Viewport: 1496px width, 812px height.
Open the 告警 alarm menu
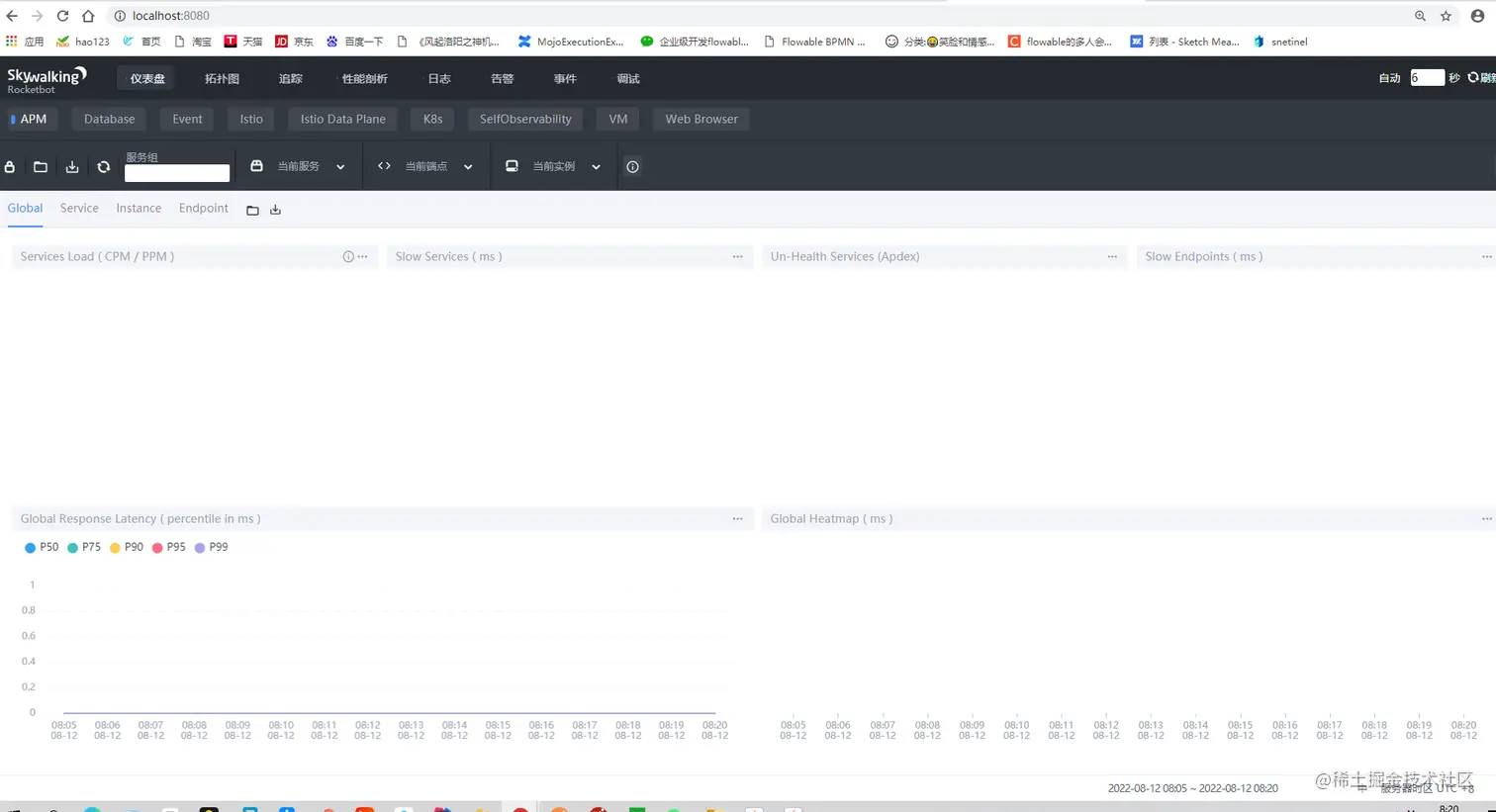tap(503, 79)
